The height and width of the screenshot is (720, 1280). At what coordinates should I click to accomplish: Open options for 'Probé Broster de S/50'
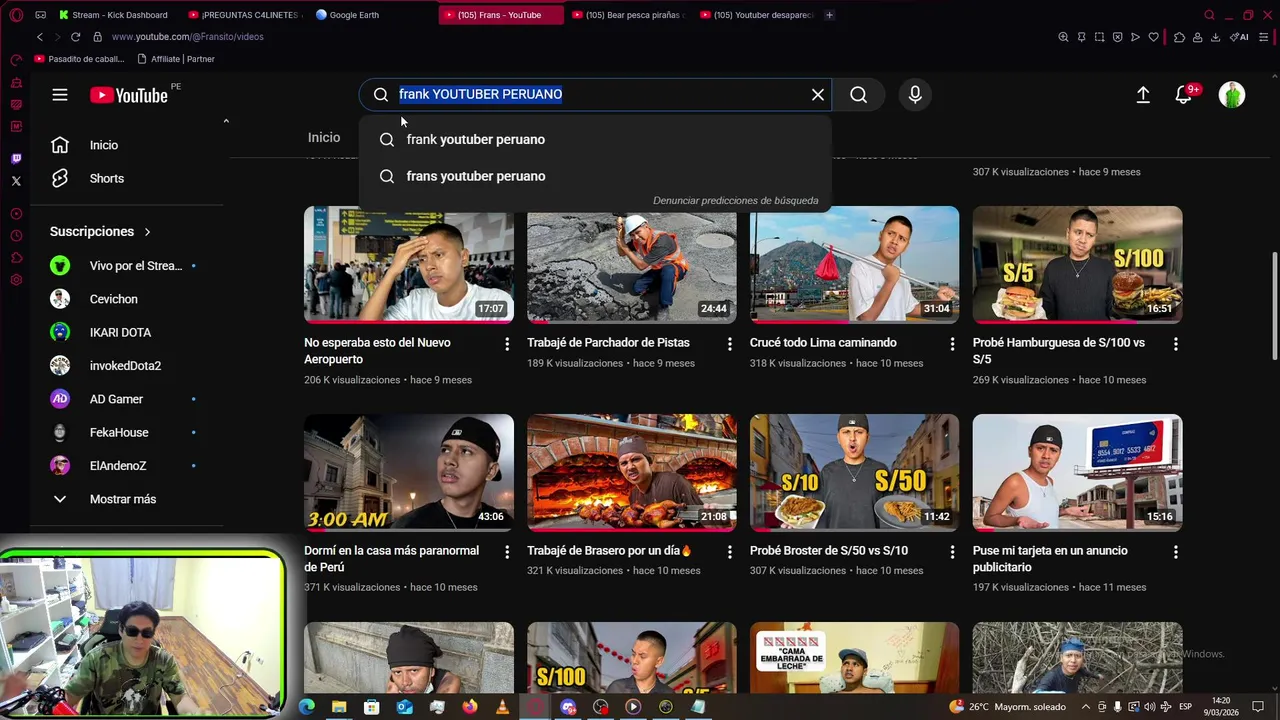tap(952, 552)
